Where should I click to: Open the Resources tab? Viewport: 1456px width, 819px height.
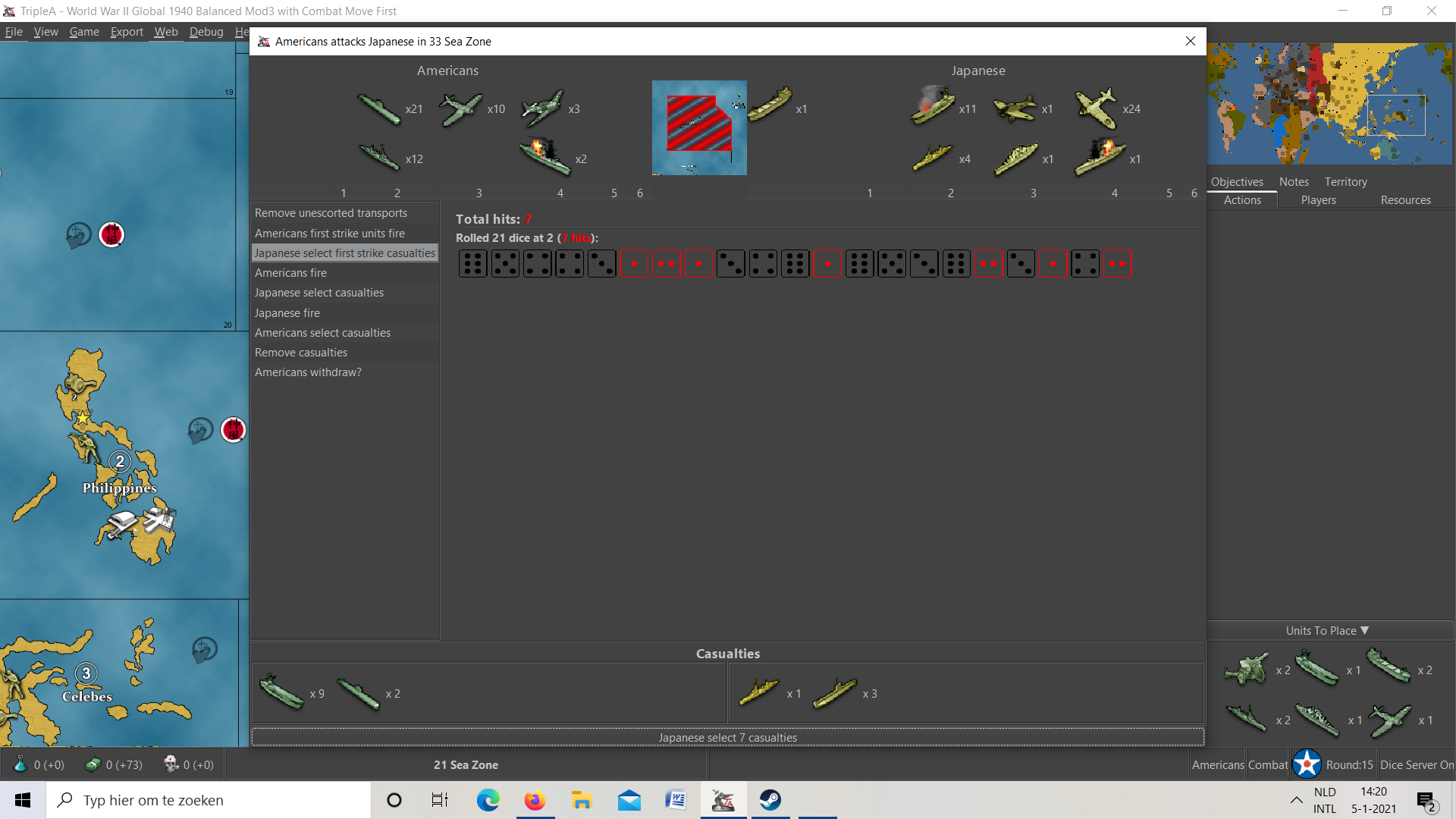pos(1405,200)
